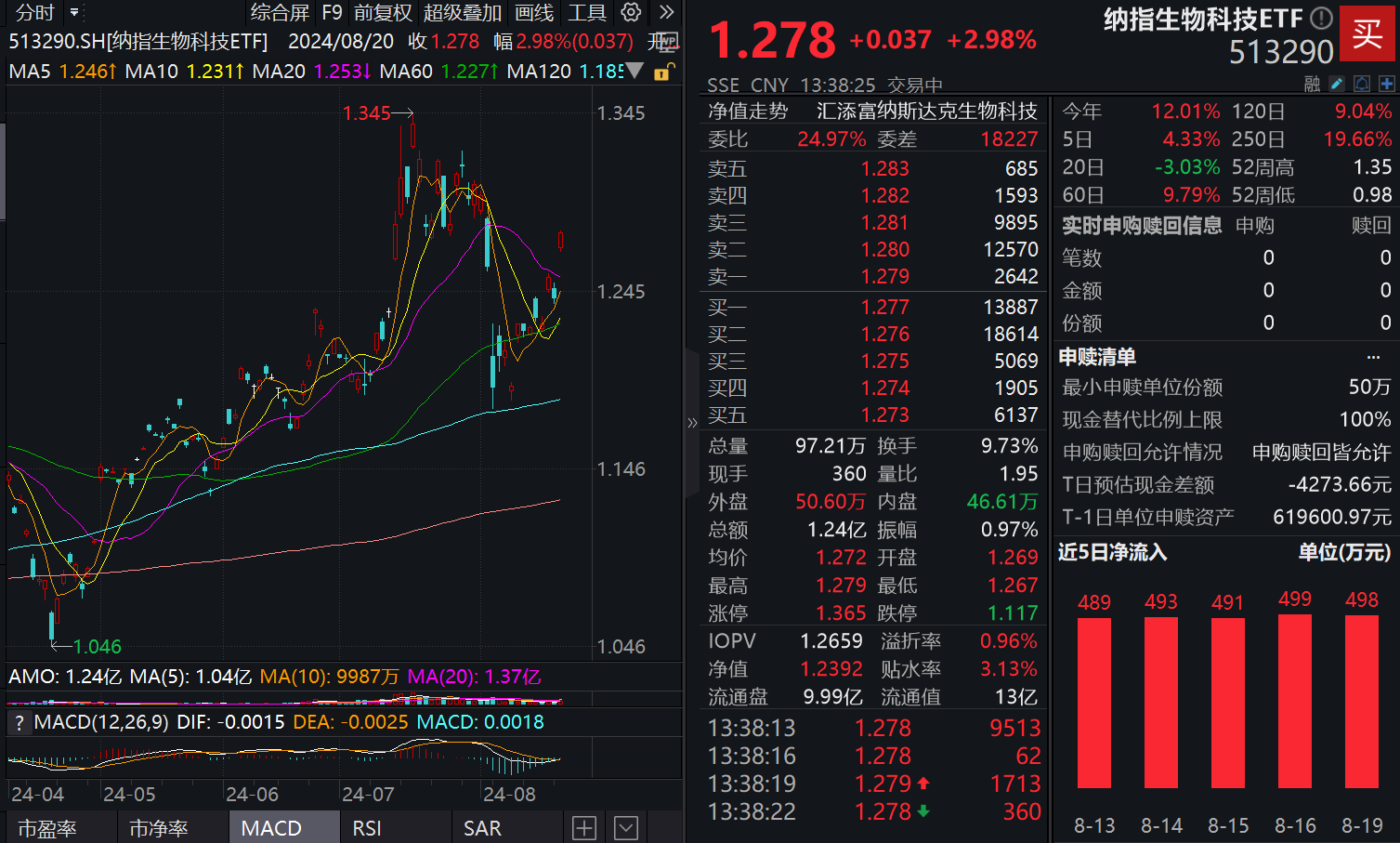Click the 1.345 high price marker on chart
The height and width of the screenshot is (843, 1400).
(x=367, y=113)
